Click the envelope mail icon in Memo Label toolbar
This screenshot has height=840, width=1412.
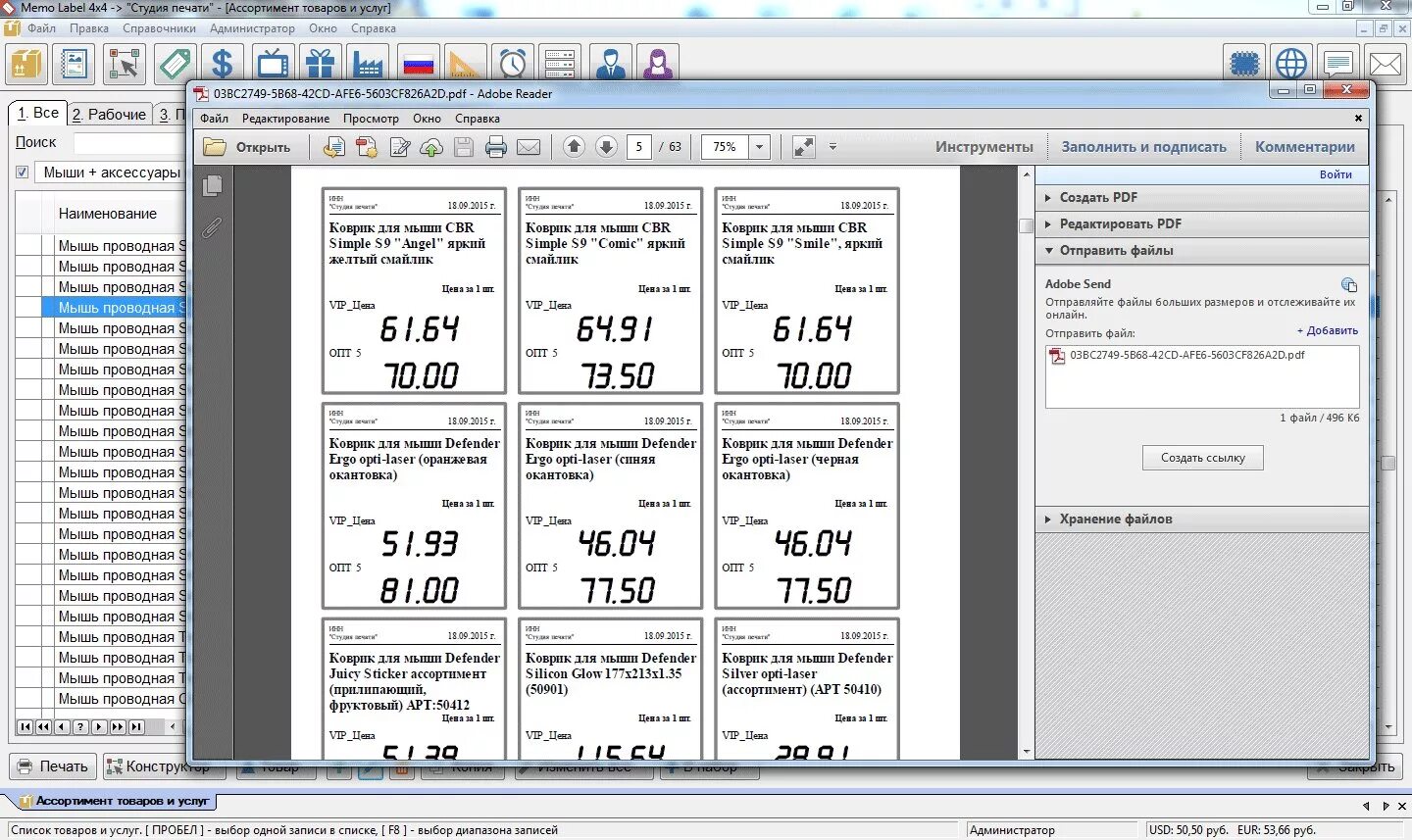1385,65
